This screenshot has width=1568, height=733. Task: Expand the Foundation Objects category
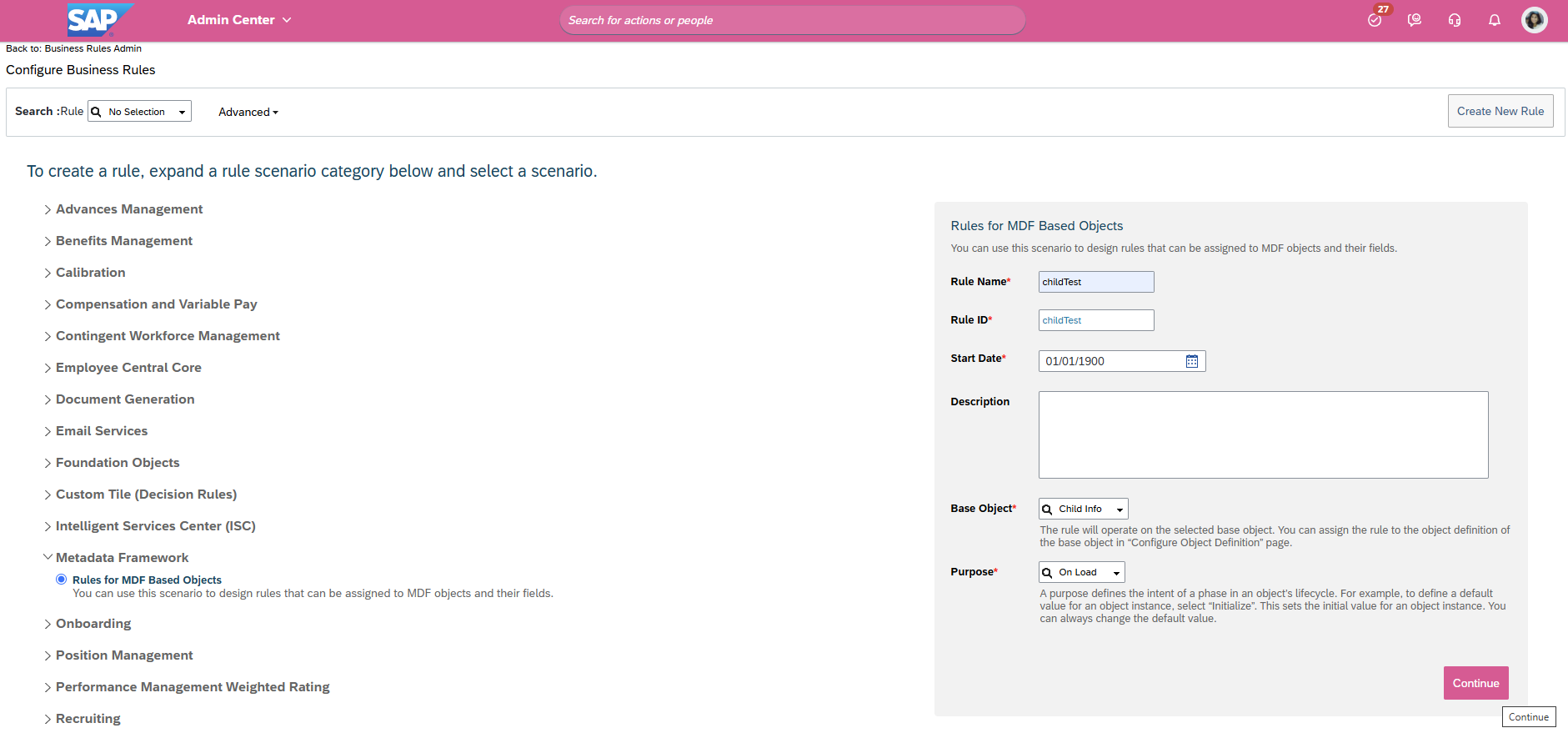(112, 463)
